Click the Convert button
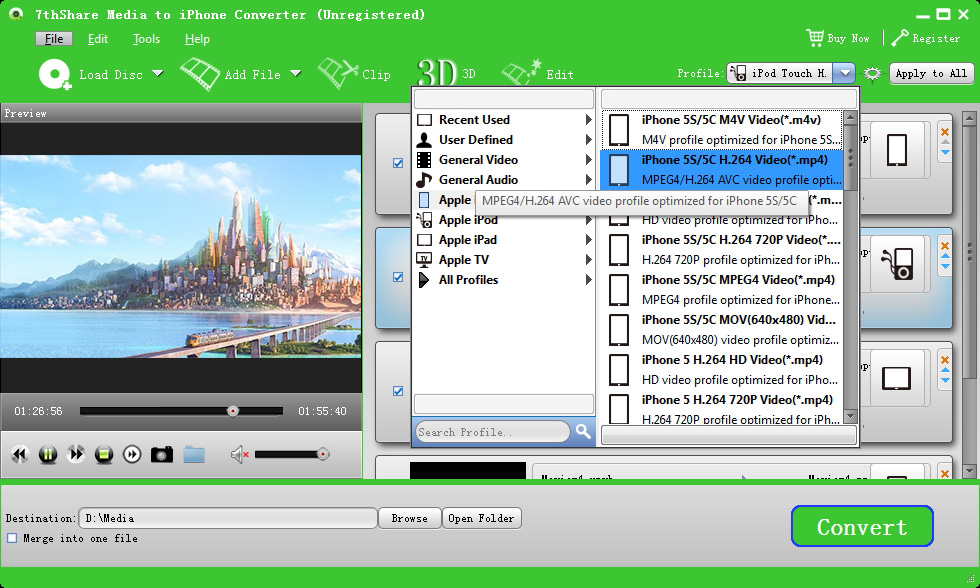Screen dimensions: 980x588 click(862, 526)
